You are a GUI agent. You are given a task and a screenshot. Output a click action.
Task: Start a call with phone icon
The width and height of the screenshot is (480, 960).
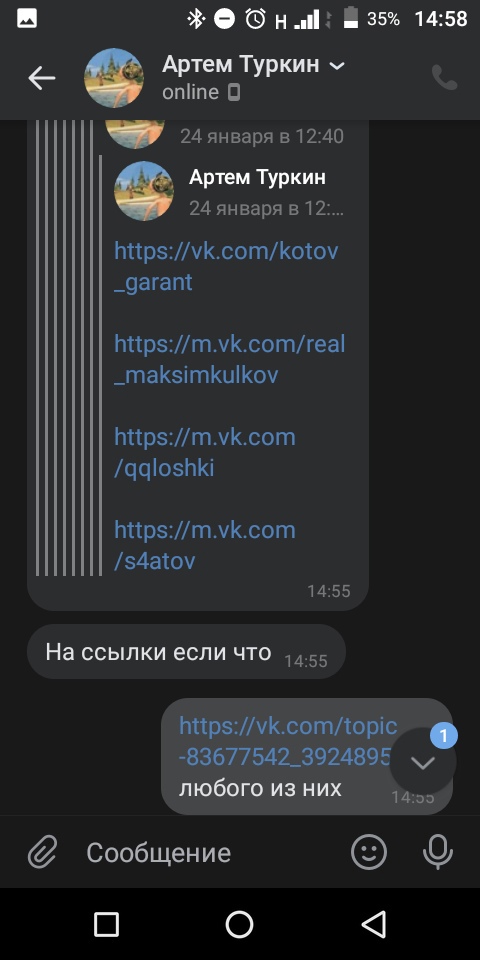[x=444, y=78]
